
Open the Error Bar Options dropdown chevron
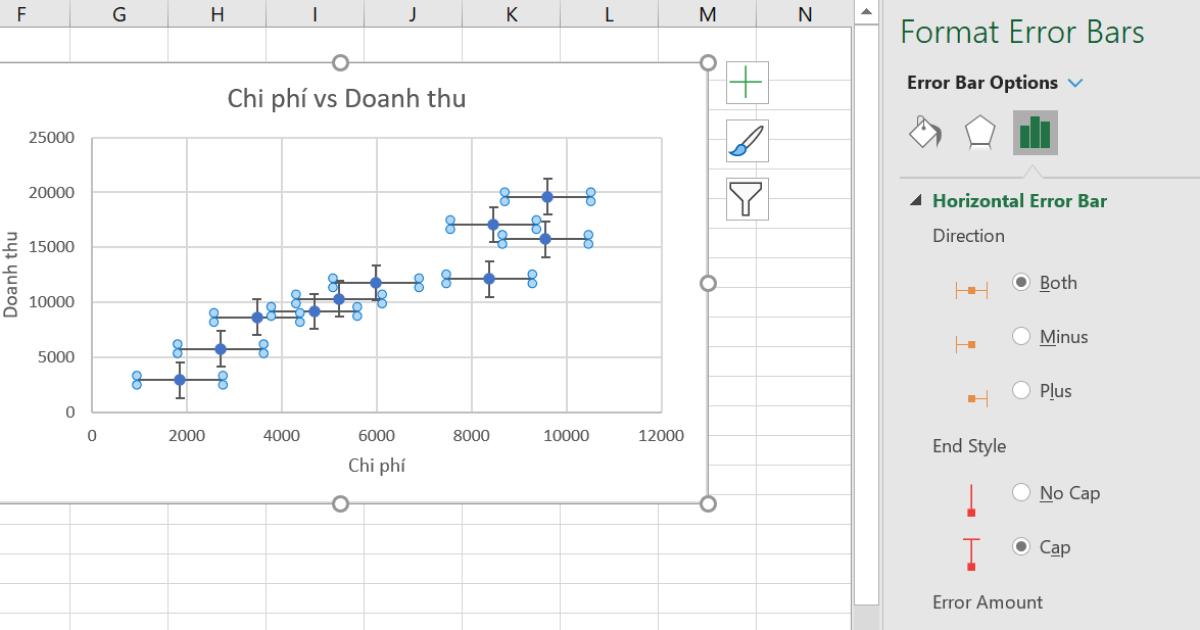pos(1077,83)
